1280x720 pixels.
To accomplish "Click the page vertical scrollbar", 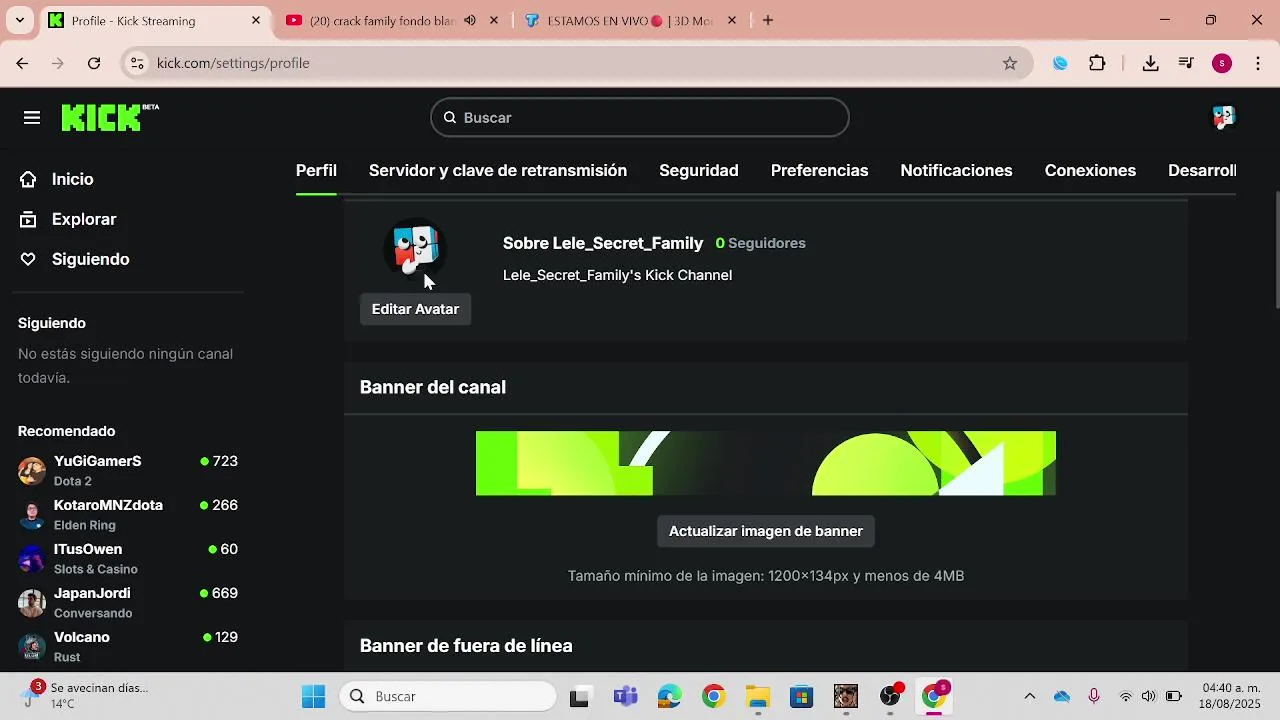I will [1275, 250].
